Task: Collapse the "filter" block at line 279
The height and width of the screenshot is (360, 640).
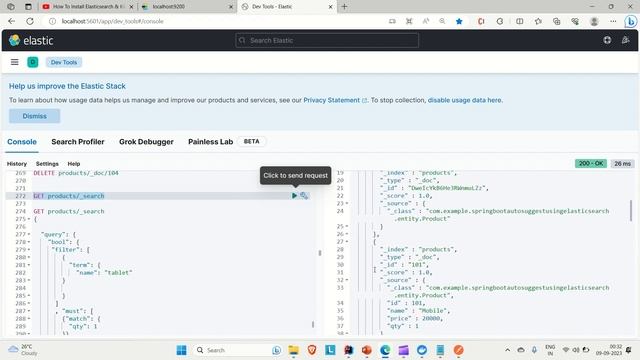Action: (29, 250)
